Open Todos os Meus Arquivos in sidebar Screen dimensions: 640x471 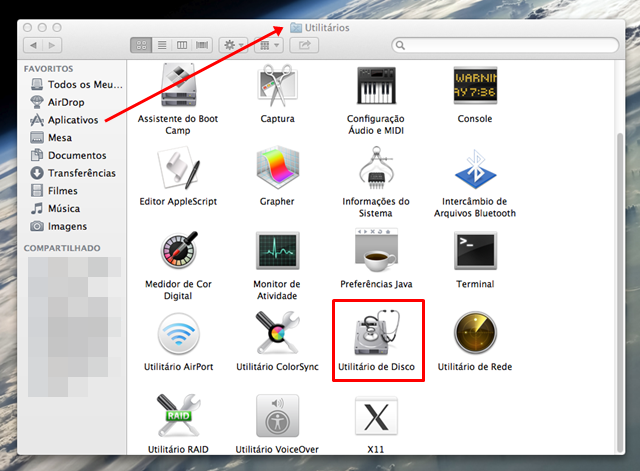pyautogui.click(x=77, y=84)
